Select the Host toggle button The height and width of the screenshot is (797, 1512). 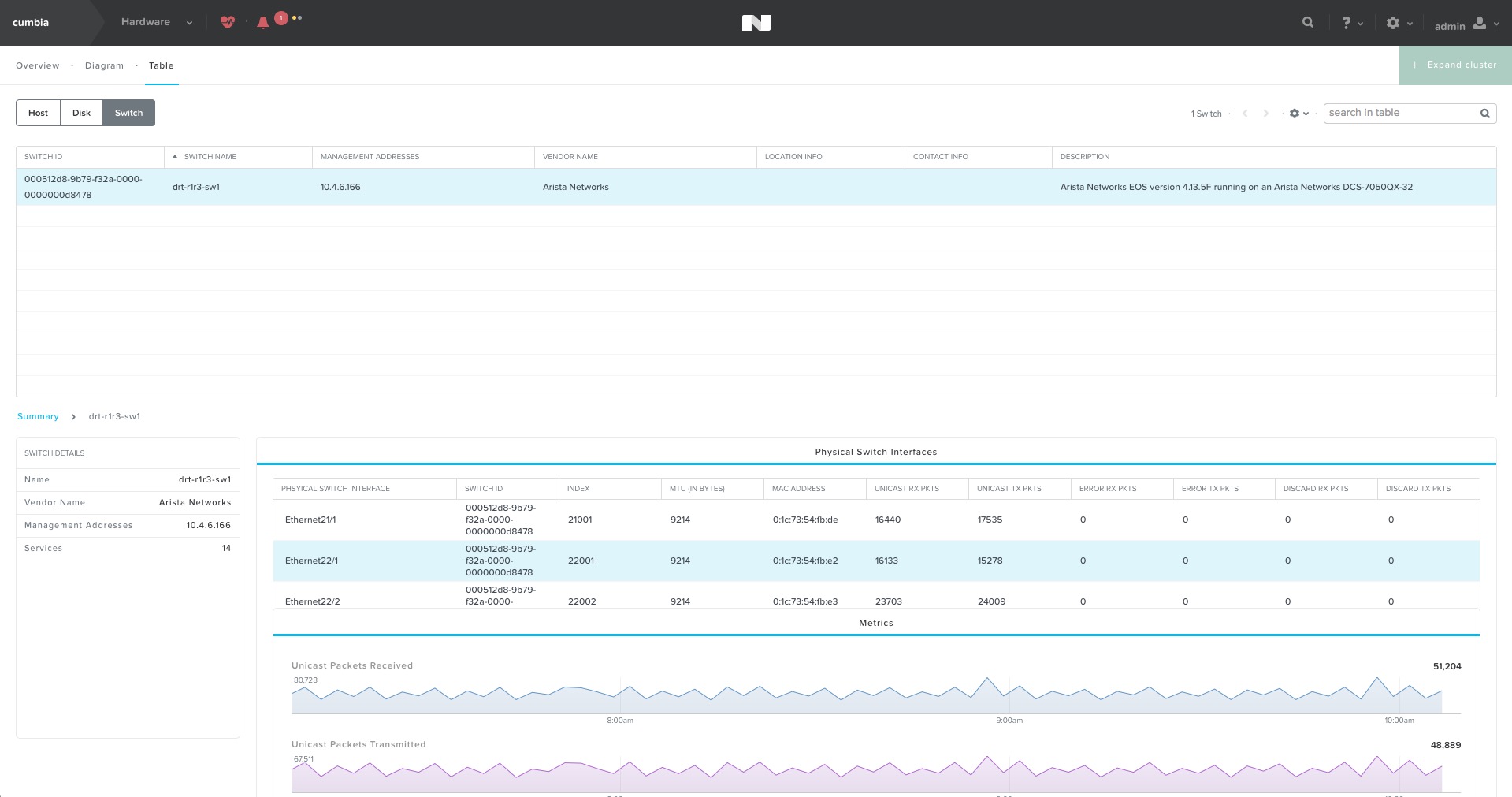pos(38,113)
